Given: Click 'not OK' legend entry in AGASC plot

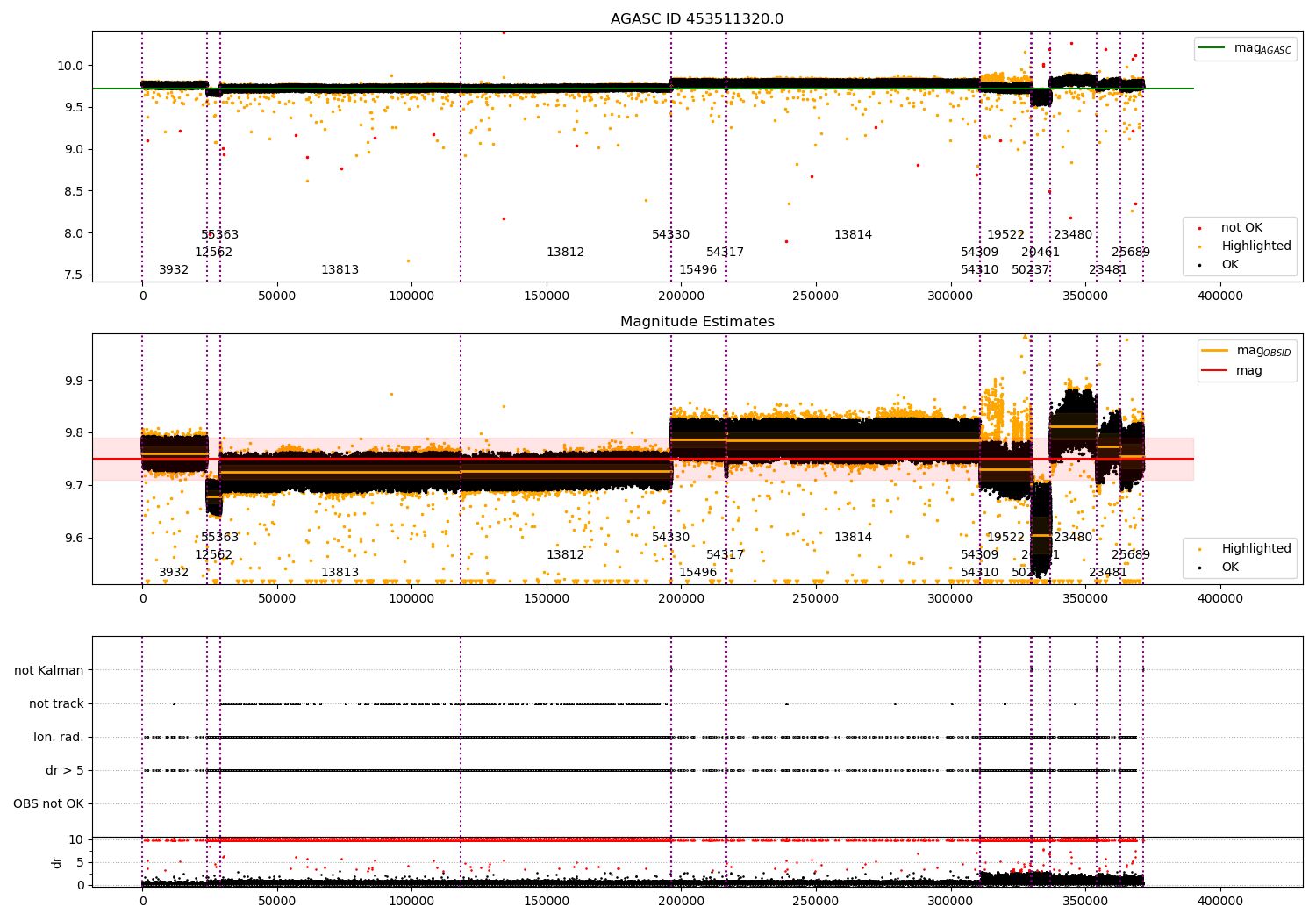Looking at the screenshot, I should pos(1229,228).
